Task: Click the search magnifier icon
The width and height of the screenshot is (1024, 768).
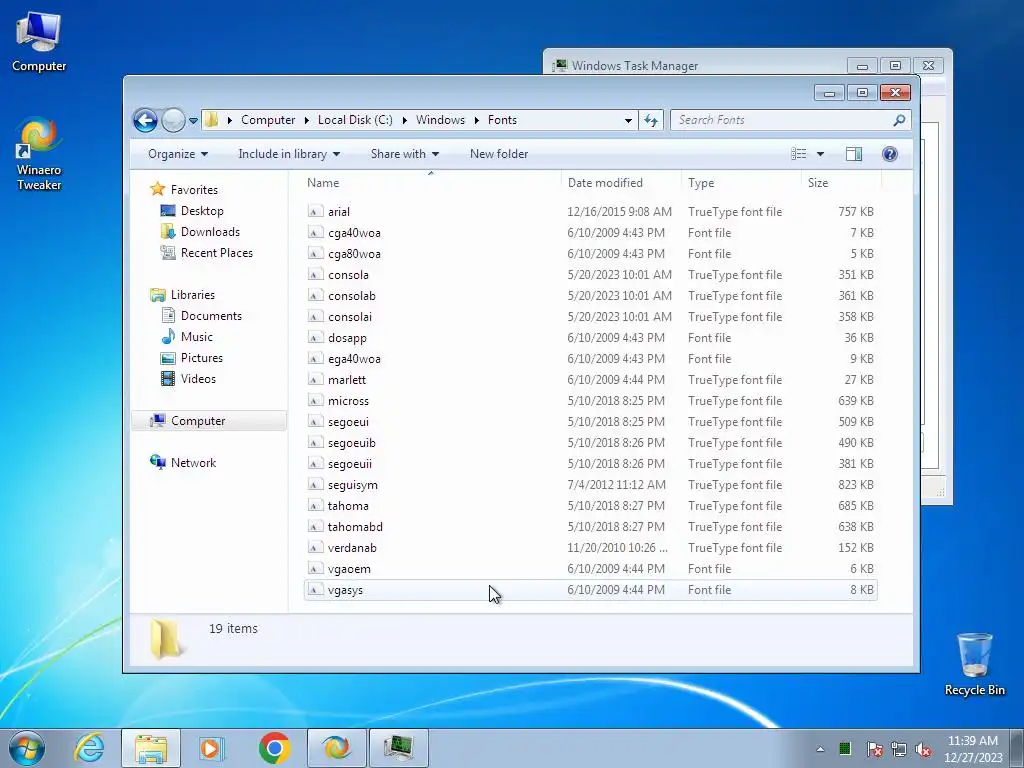Action: (899, 120)
